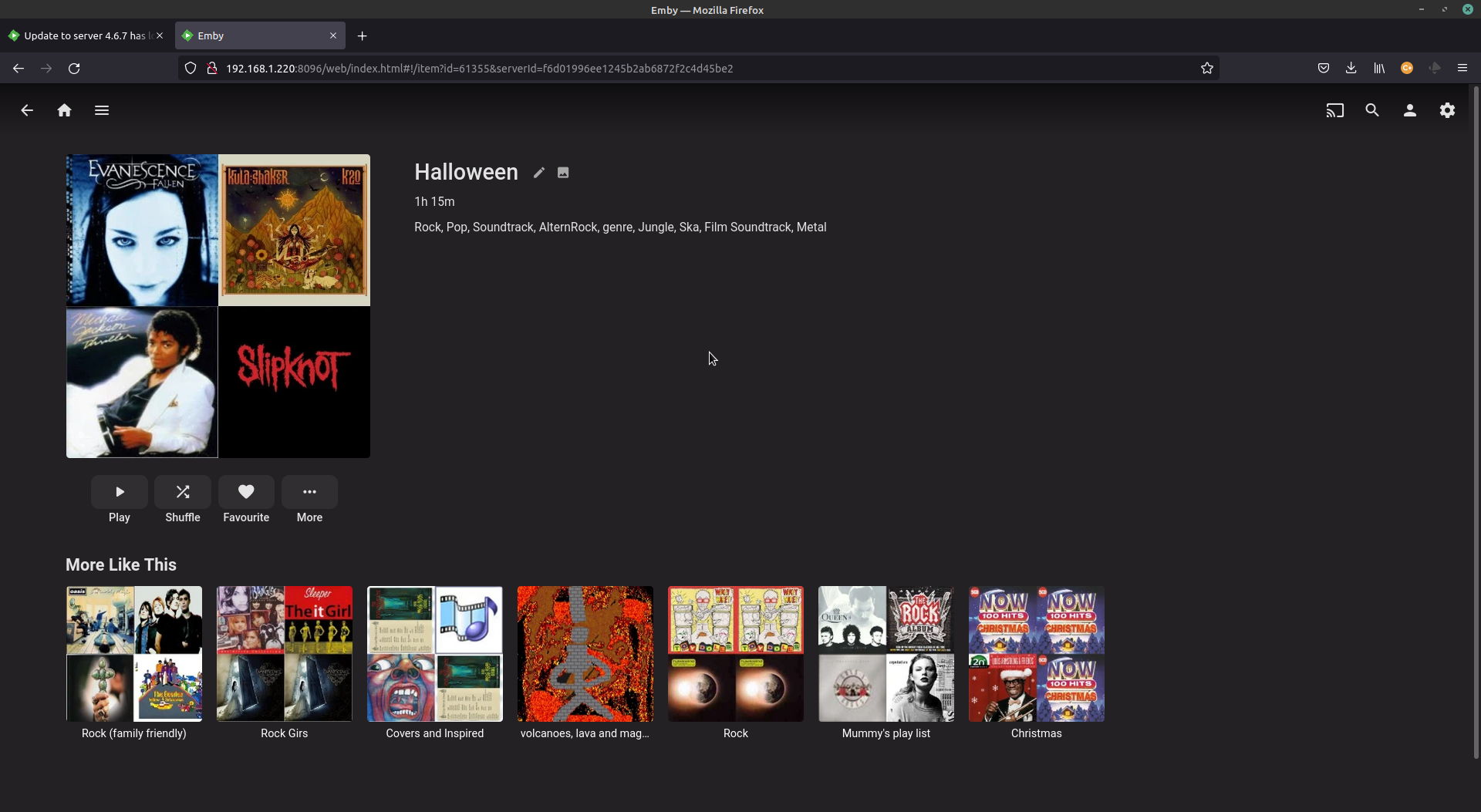This screenshot has width=1481, height=812.
Task: Open the Emby home screen
Action: click(64, 110)
